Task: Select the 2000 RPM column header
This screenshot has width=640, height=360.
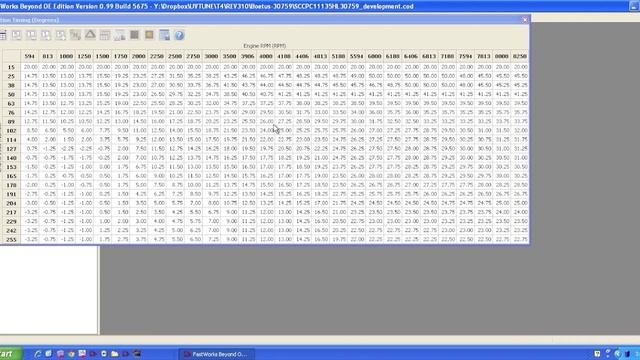Action: coord(139,56)
